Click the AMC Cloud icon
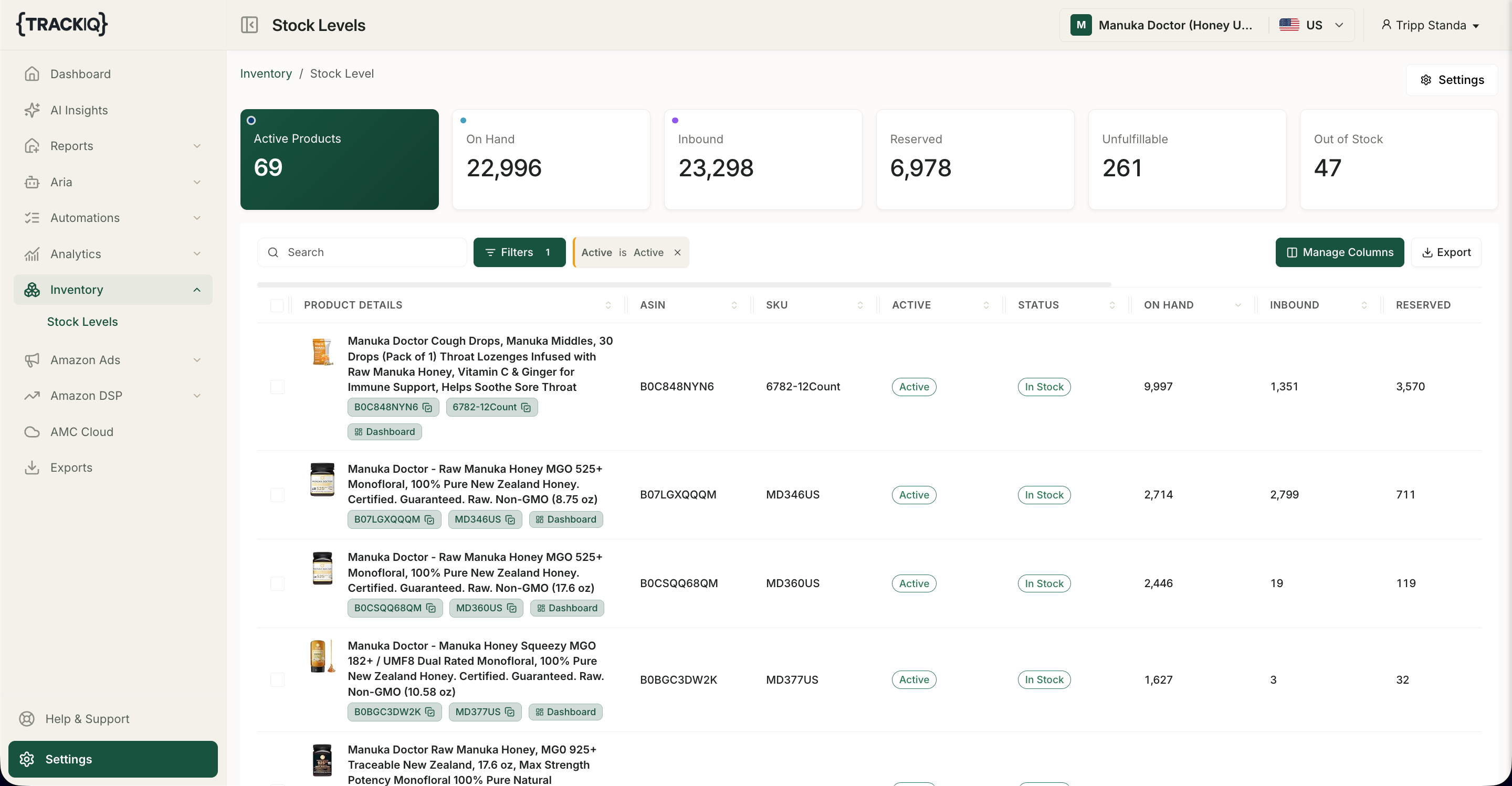 32,432
